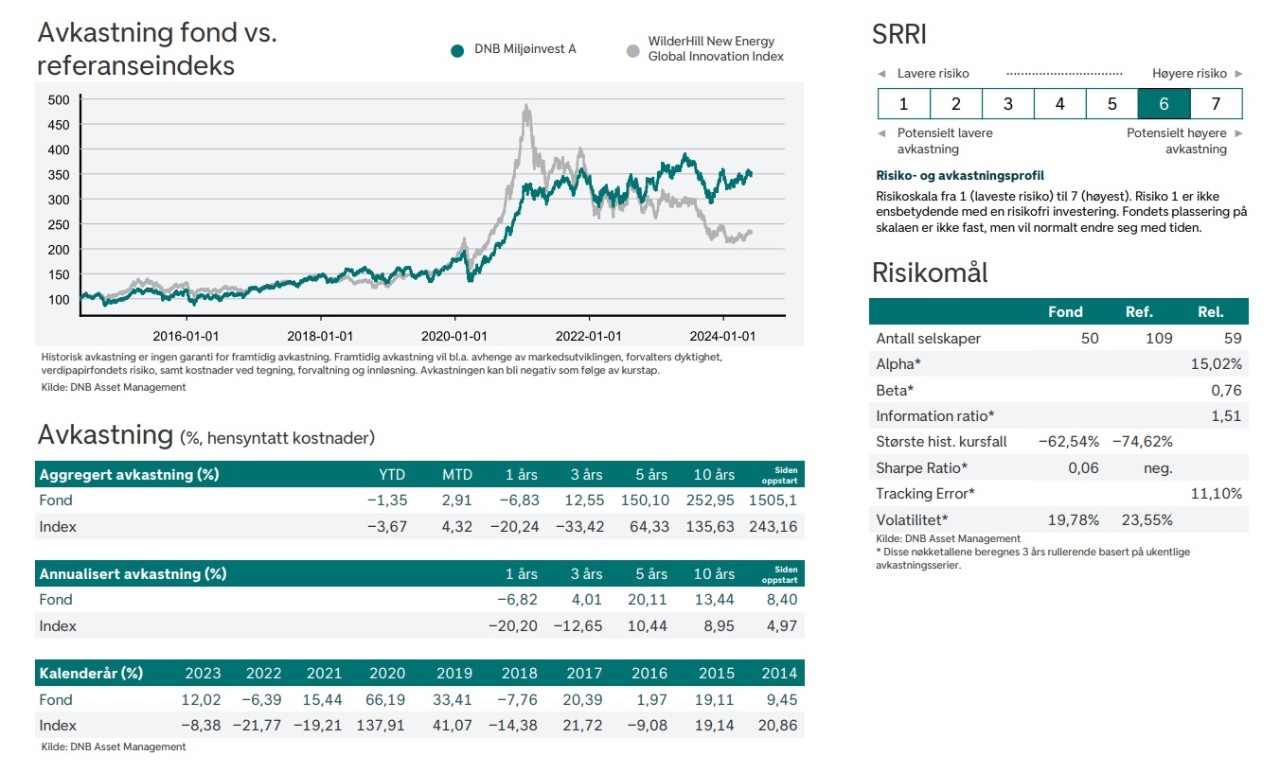The height and width of the screenshot is (773, 1280).
Task: Click the Aggregert avkastning (%) table header
Action: click(x=129, y=474)
